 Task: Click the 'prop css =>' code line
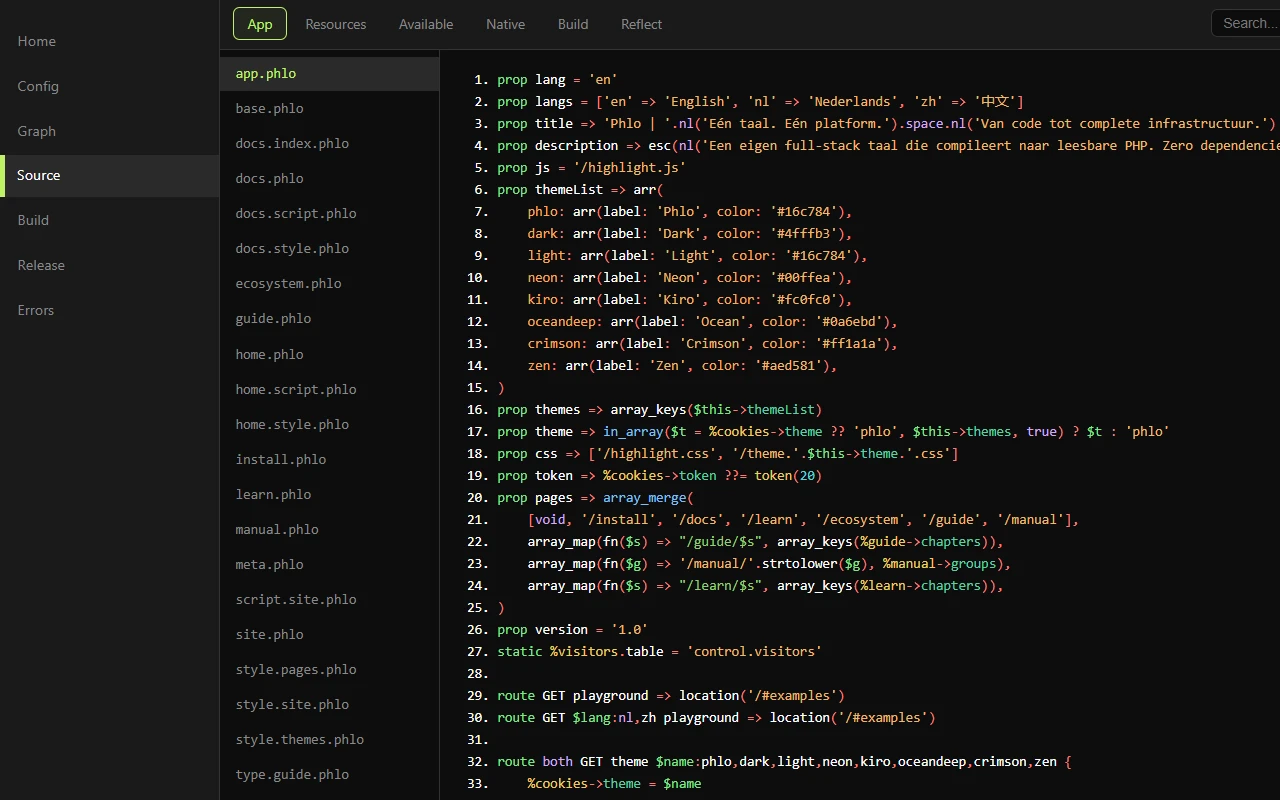tap(728, 454)
